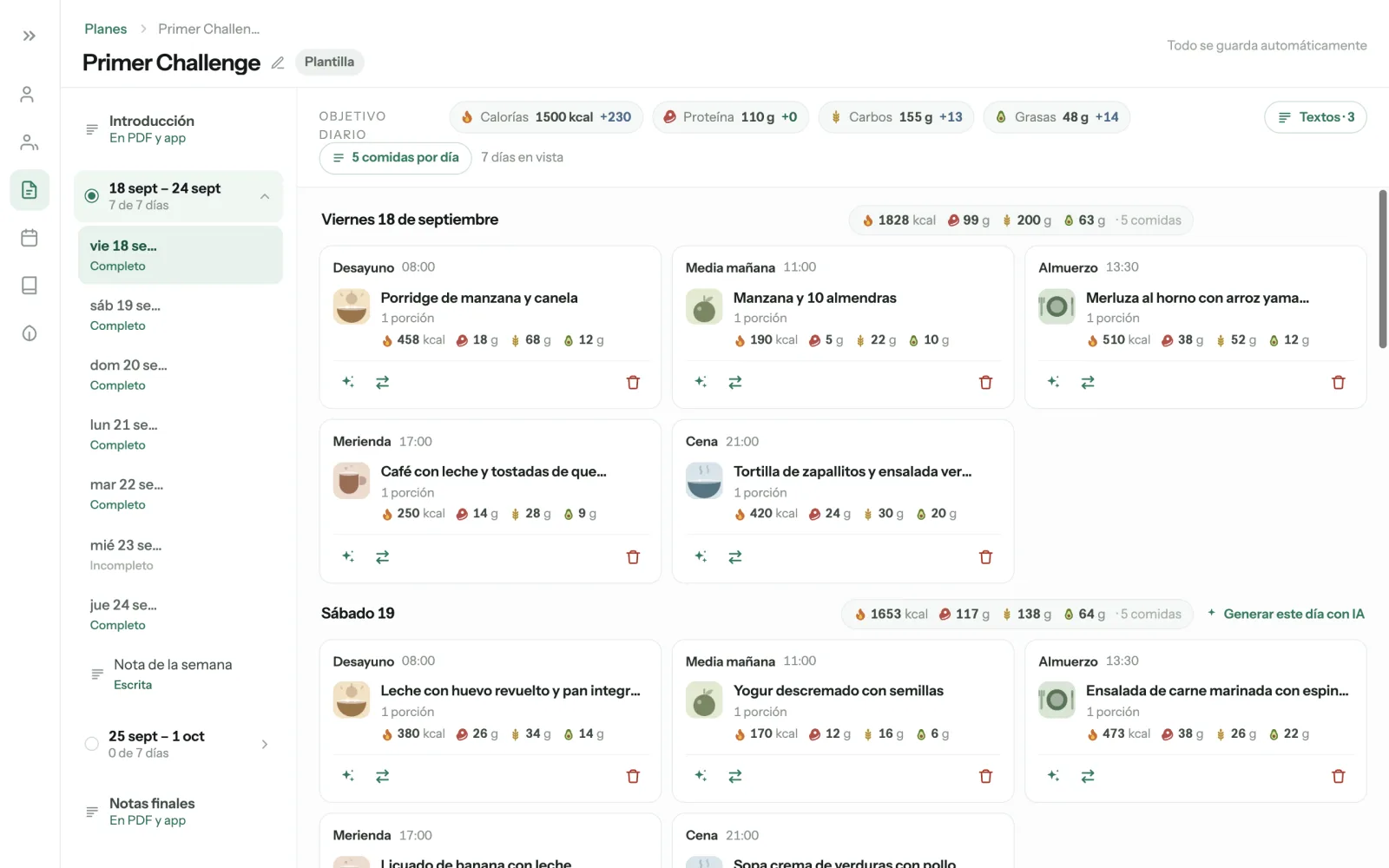Collapse the 18 sept – 24 sept week
The height and width of the screenshot is (868, 1389).
265,196
